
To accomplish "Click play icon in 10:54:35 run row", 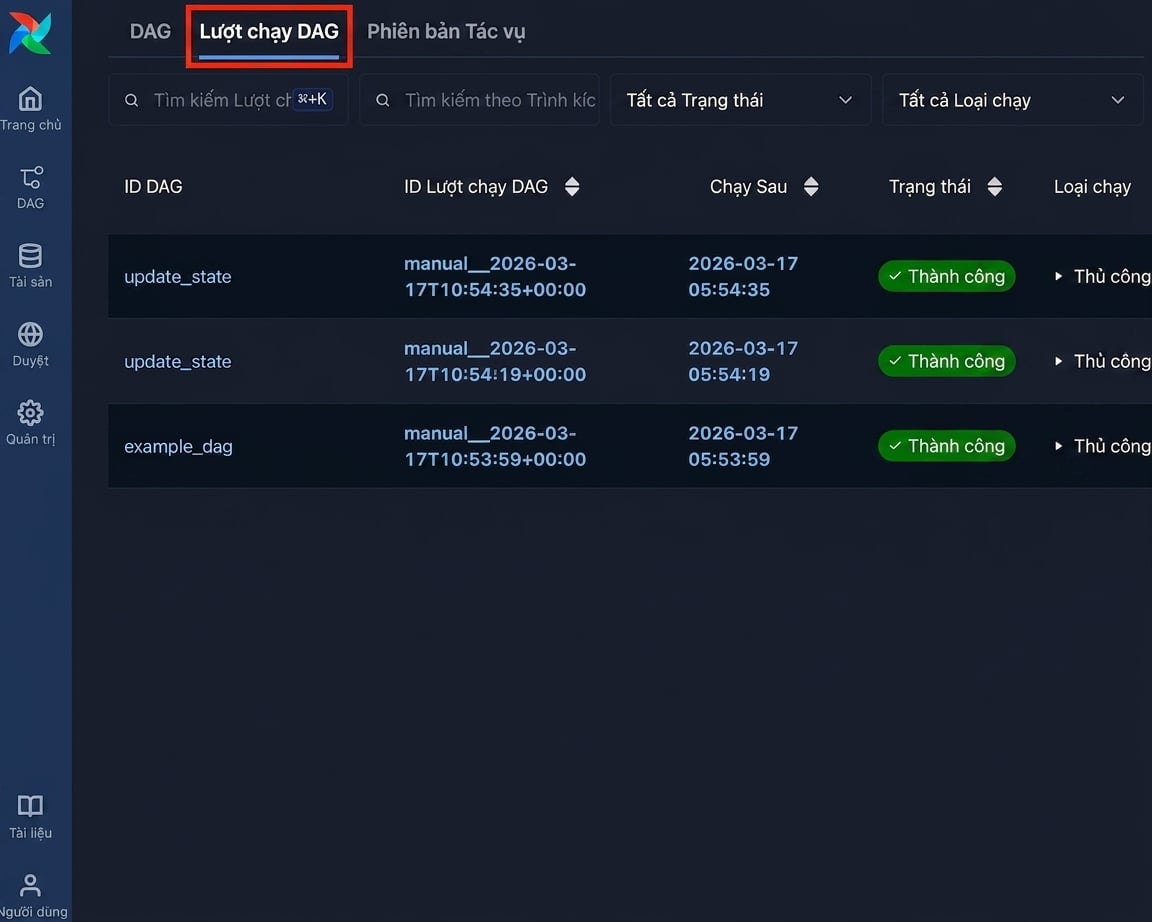I will point(1059,276).
